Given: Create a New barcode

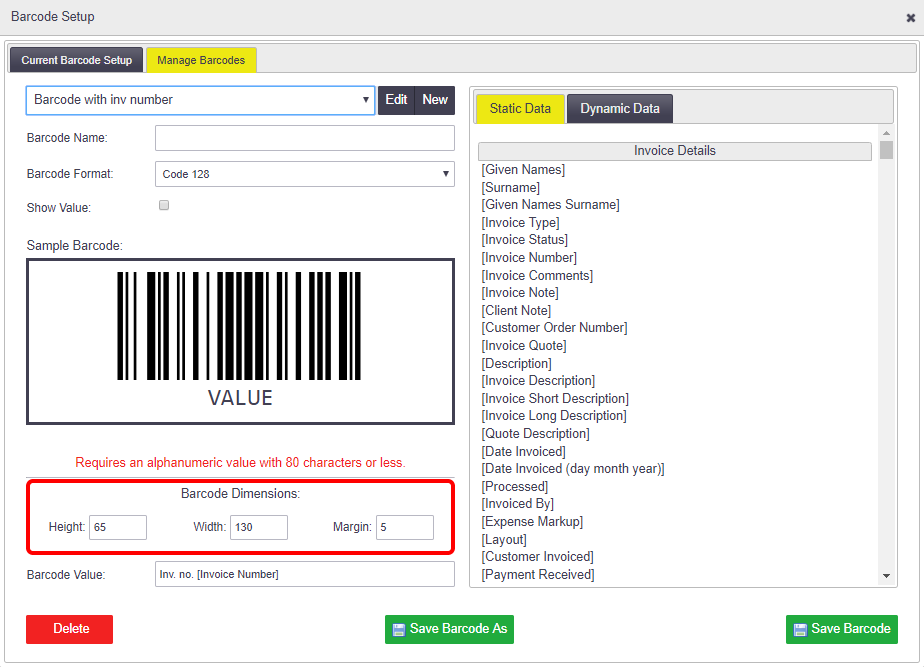Looking at the screenshot, I should [435, 100].
